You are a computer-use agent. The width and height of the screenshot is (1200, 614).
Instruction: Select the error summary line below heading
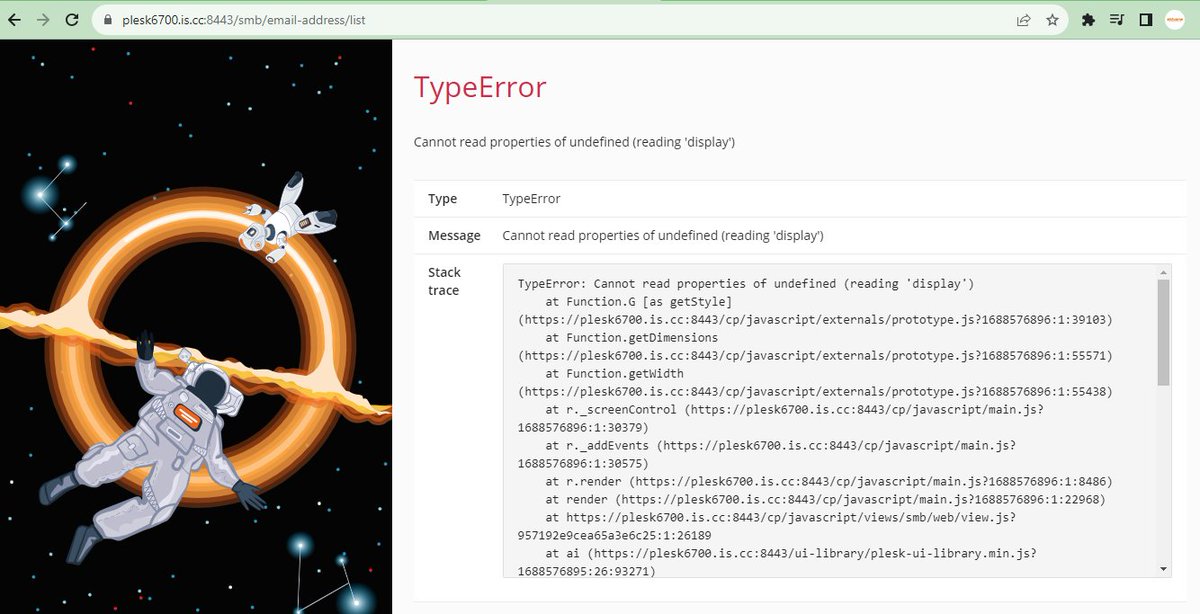[575, 142]
